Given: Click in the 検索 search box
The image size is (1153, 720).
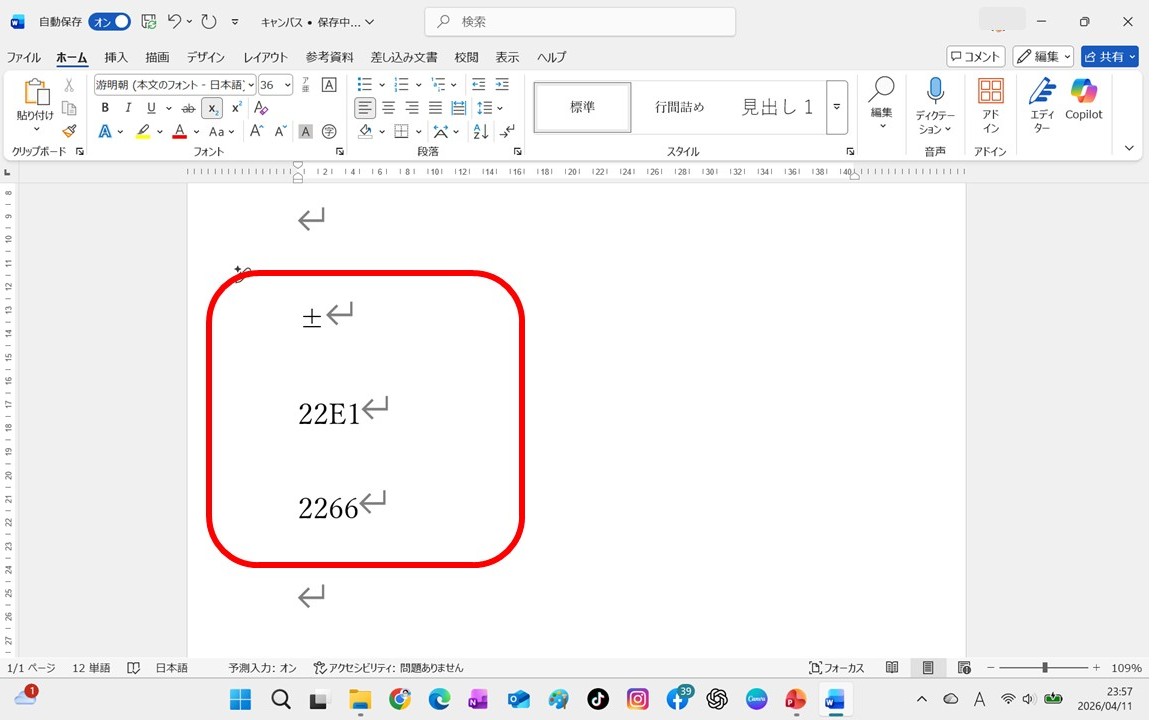Looking at the screenshot, I should click(580, 22).
